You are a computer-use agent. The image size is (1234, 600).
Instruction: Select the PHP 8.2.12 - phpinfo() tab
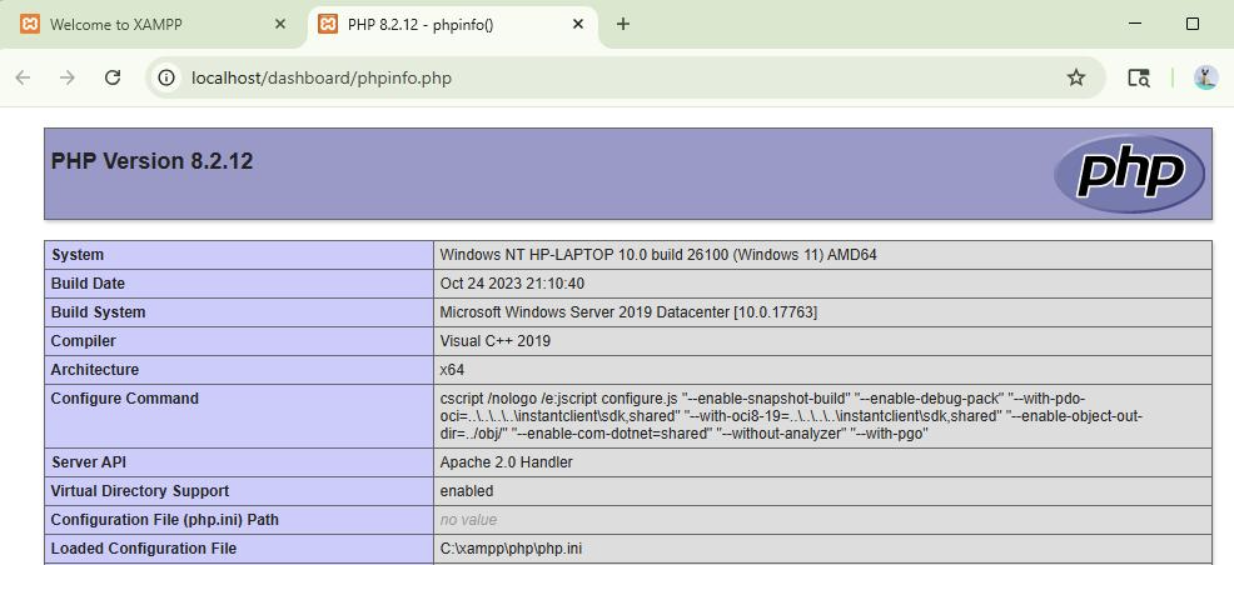[430, 24]
